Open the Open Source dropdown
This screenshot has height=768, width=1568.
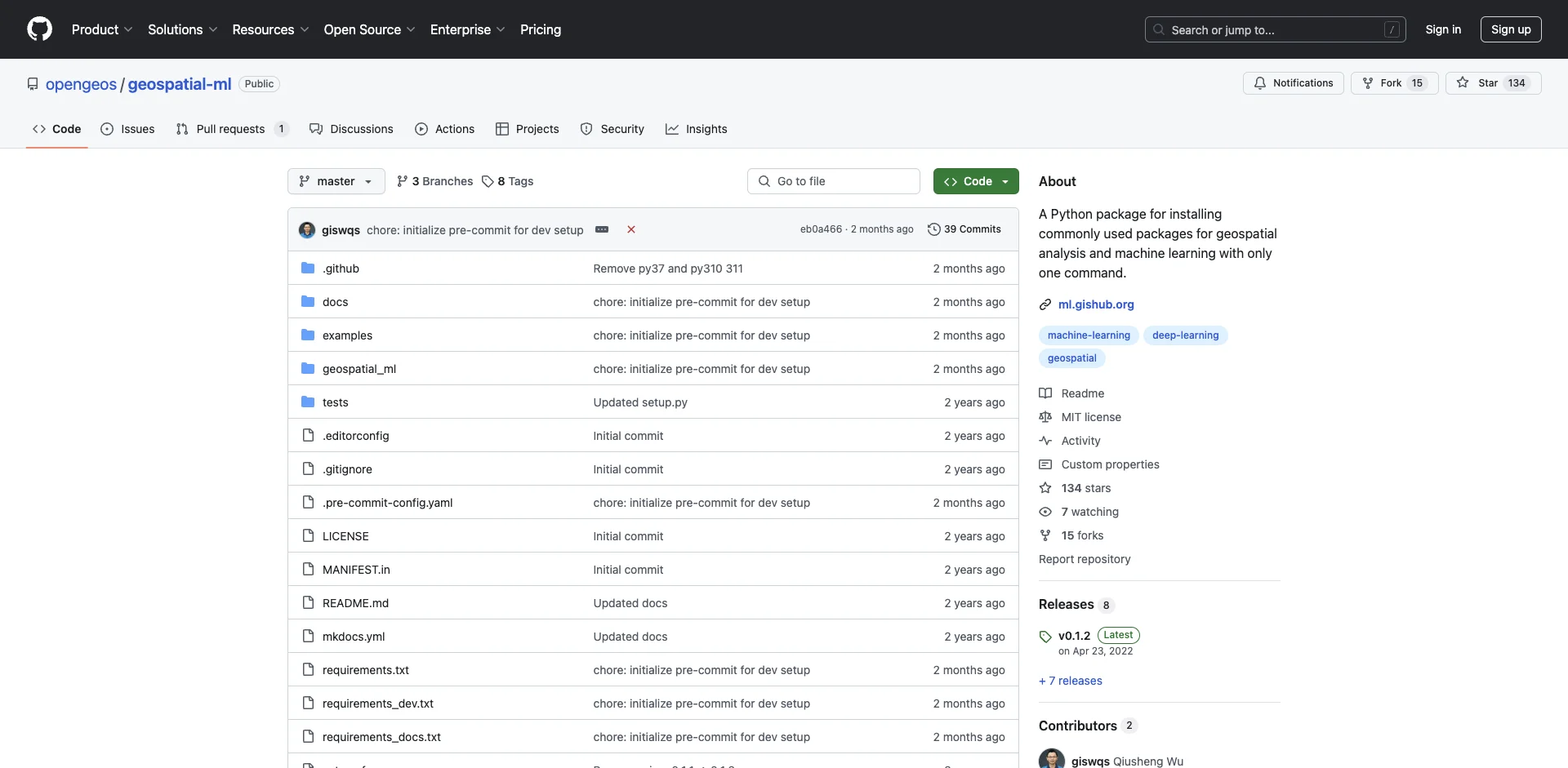tap(369, 29)
